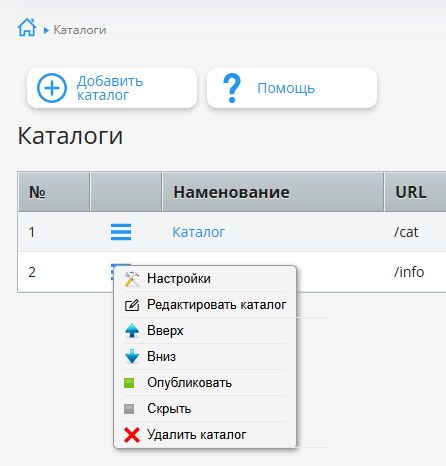Click the blue up arrow icon
446x466 pixels.
point(132,331)
